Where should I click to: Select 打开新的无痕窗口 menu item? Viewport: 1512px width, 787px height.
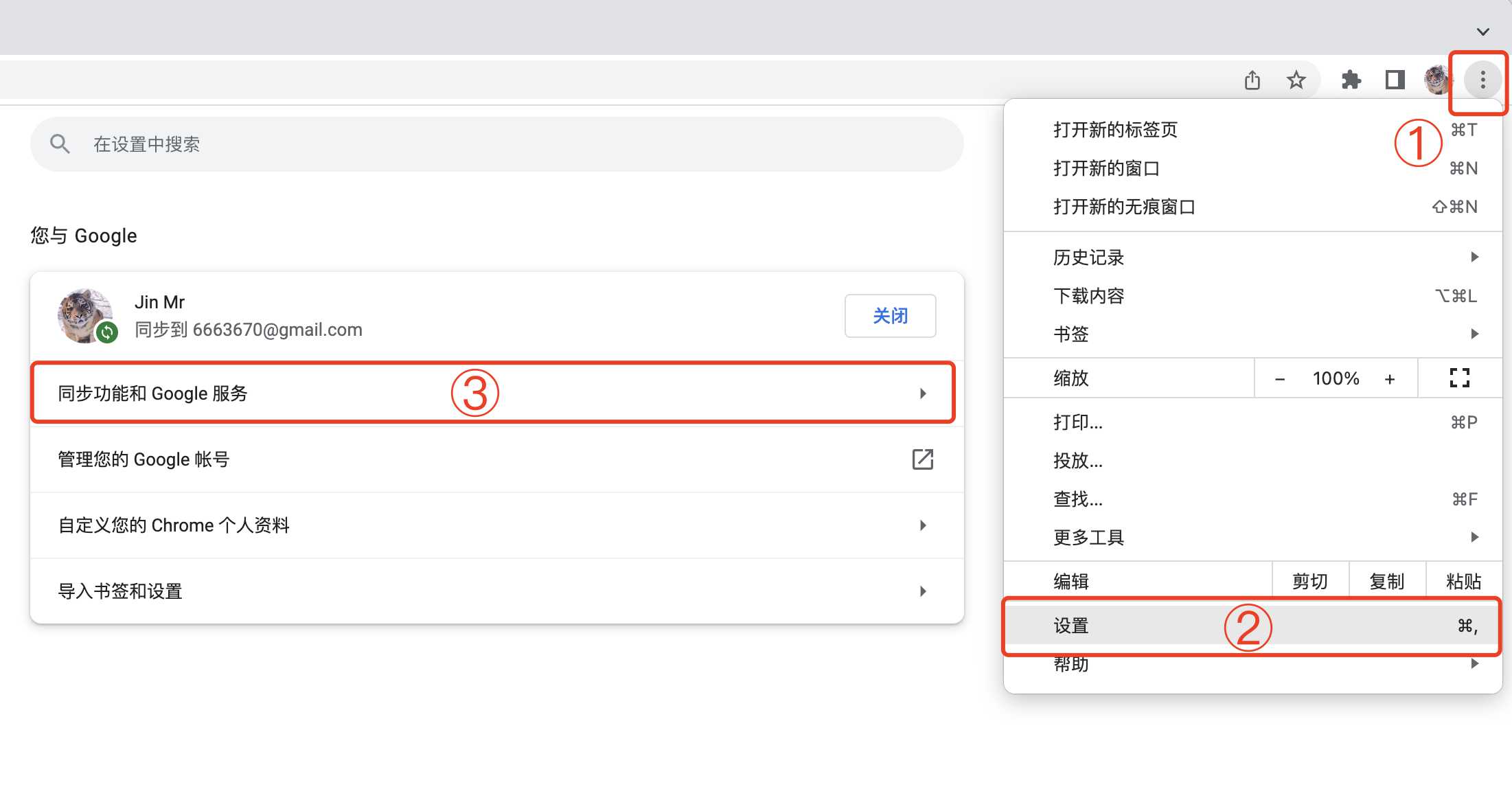click(1252, 207)
